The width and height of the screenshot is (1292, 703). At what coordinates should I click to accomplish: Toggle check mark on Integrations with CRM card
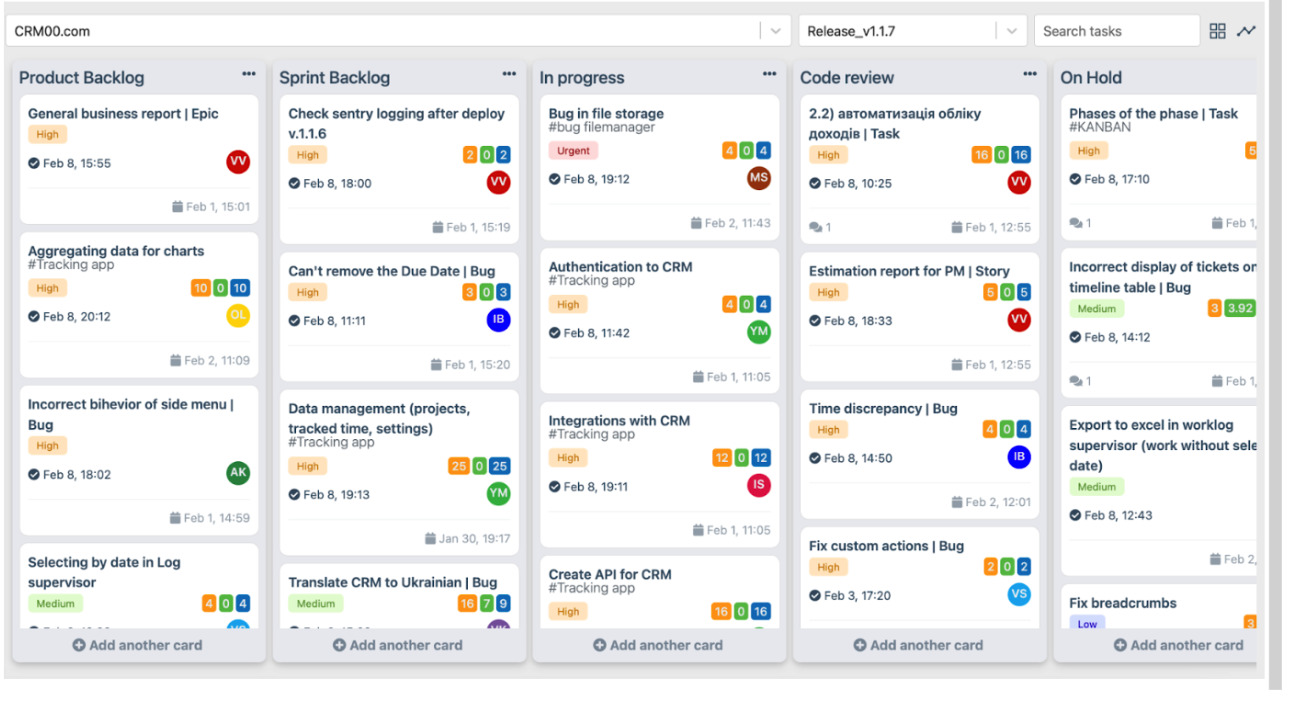(x=555, y=487)
